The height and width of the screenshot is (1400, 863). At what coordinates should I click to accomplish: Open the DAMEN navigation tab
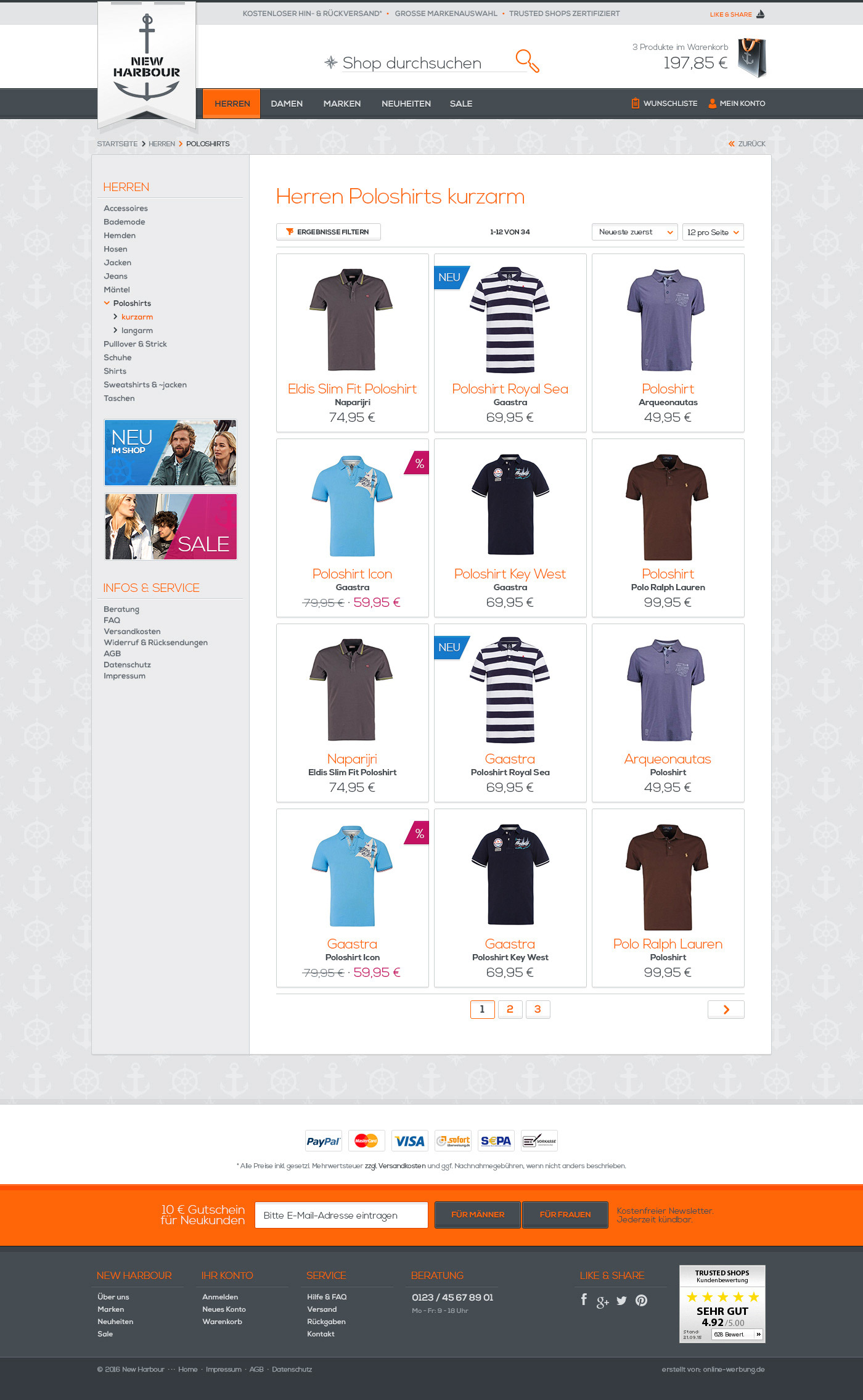coord(287,104)
